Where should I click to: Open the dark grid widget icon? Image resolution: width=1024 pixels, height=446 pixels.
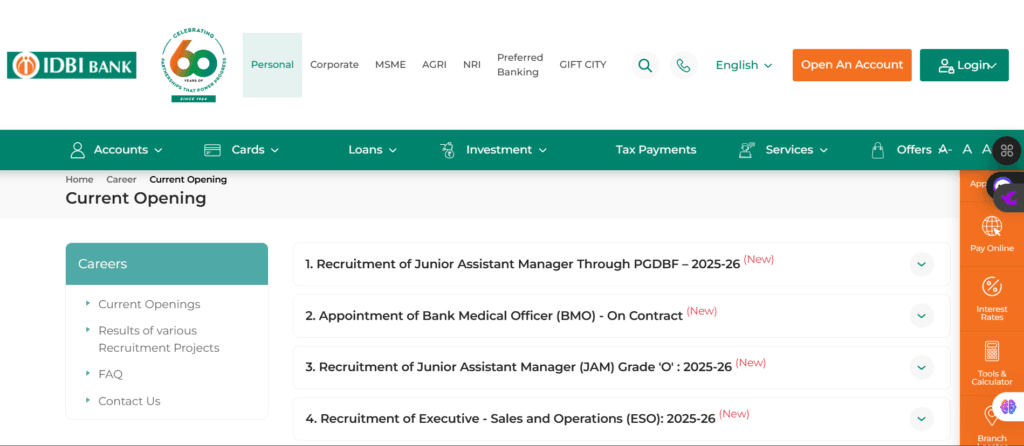pyautogui.click(x=1007, y=150)
